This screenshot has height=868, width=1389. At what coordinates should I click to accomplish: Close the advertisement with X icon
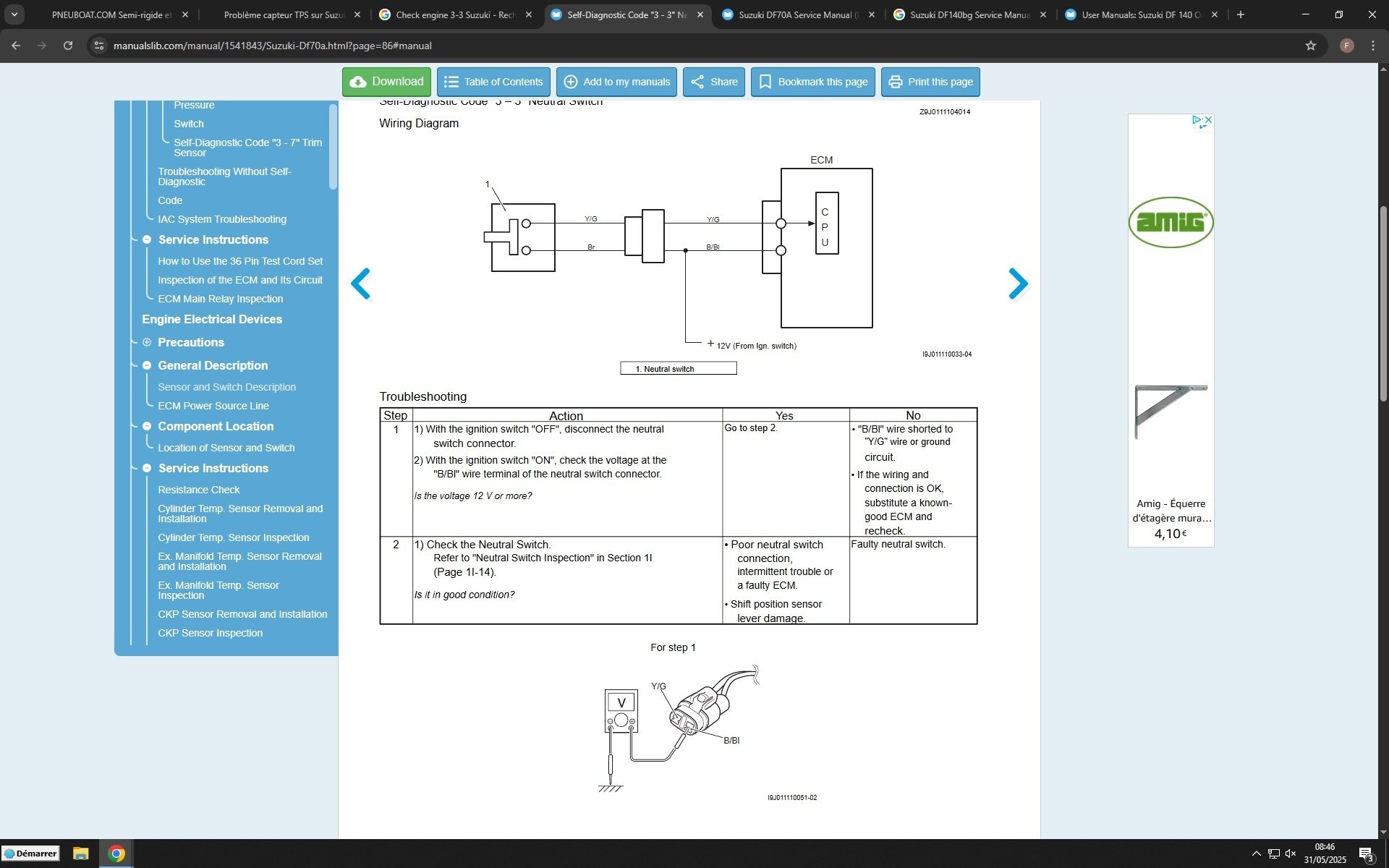click(x=1208, y=119)
